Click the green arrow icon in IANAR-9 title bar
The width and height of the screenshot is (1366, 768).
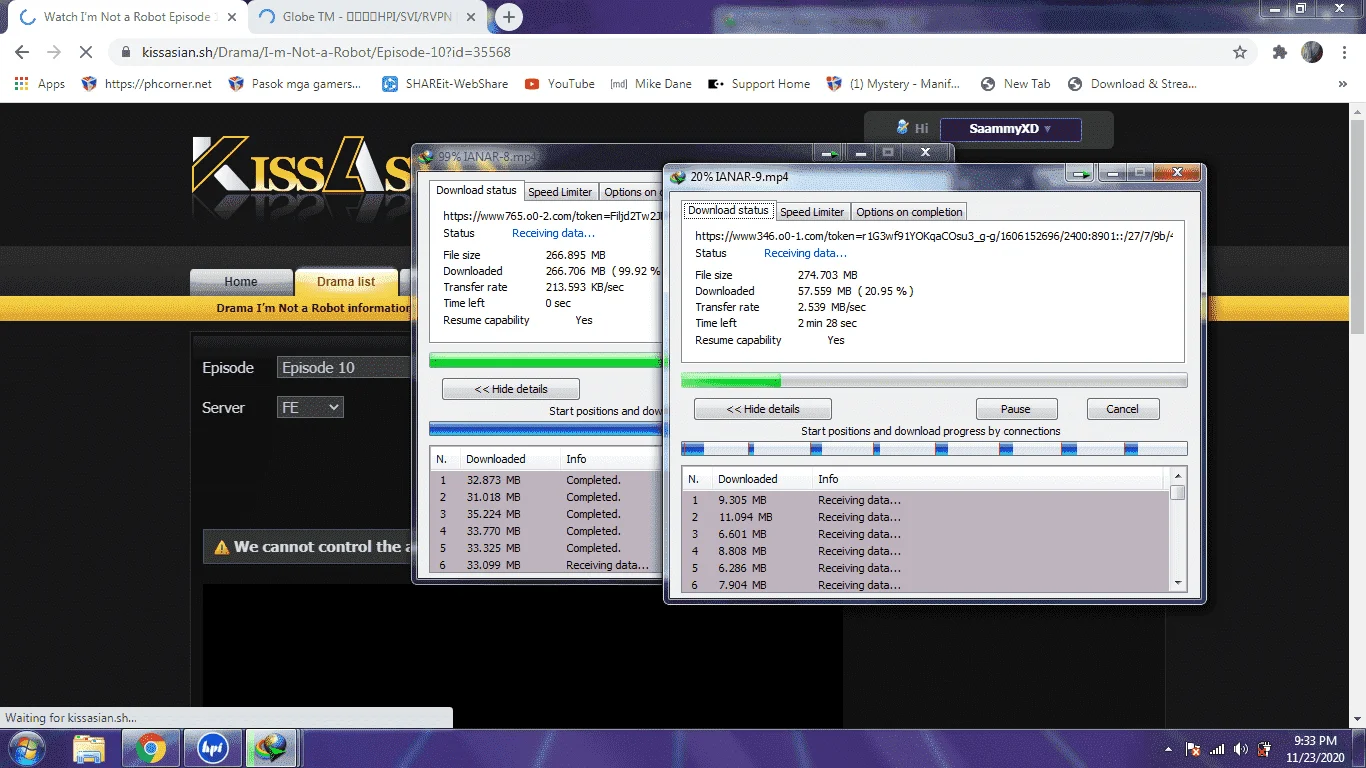1079,174
